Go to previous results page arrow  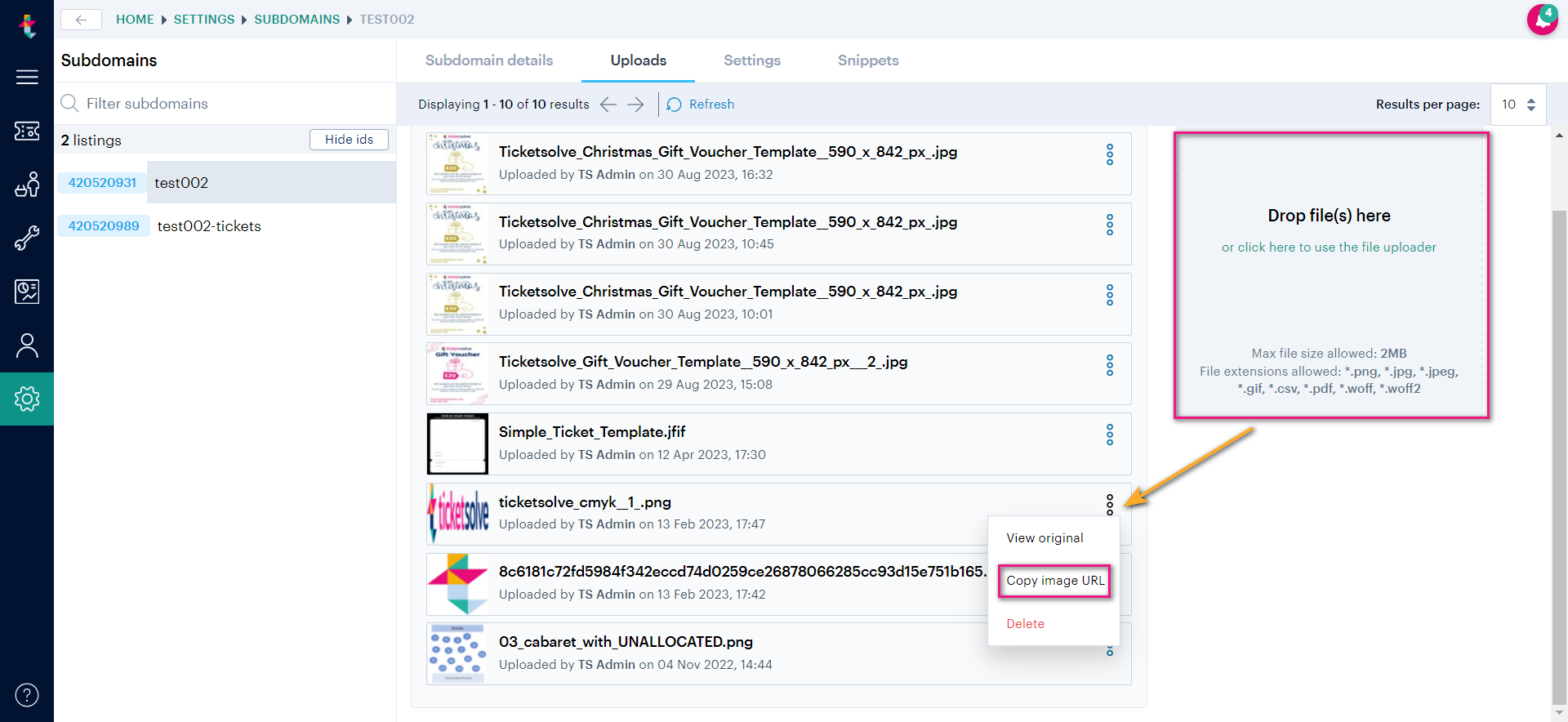[608, 105]
